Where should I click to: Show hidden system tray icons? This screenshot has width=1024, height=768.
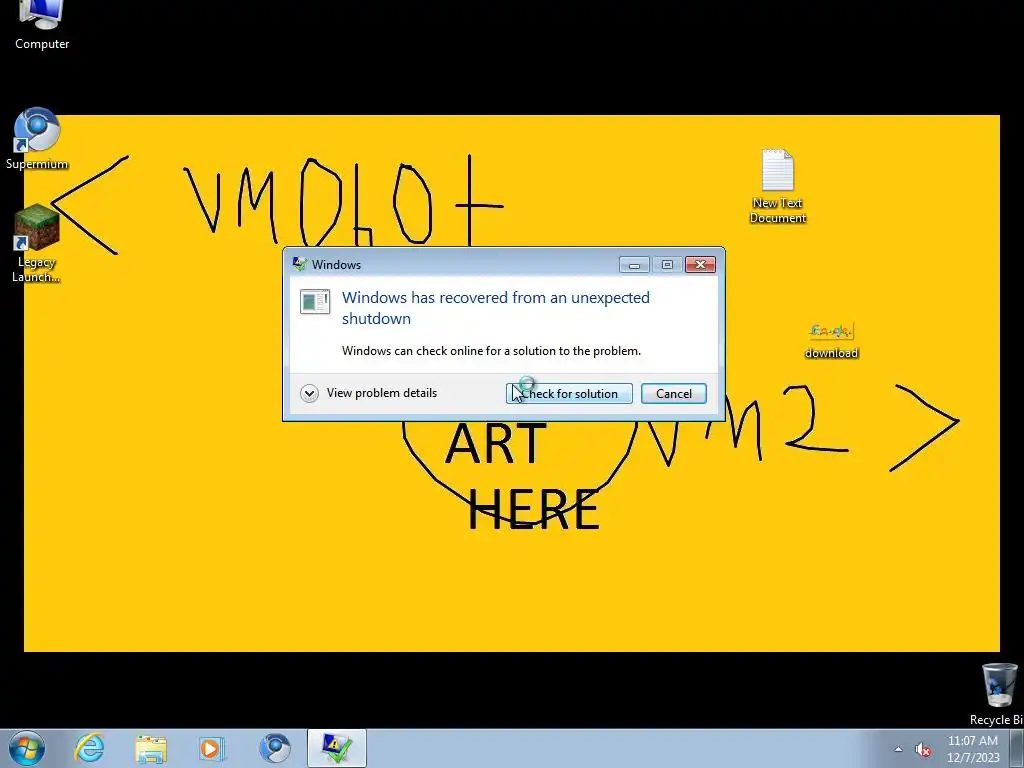[x=899, y=749]
